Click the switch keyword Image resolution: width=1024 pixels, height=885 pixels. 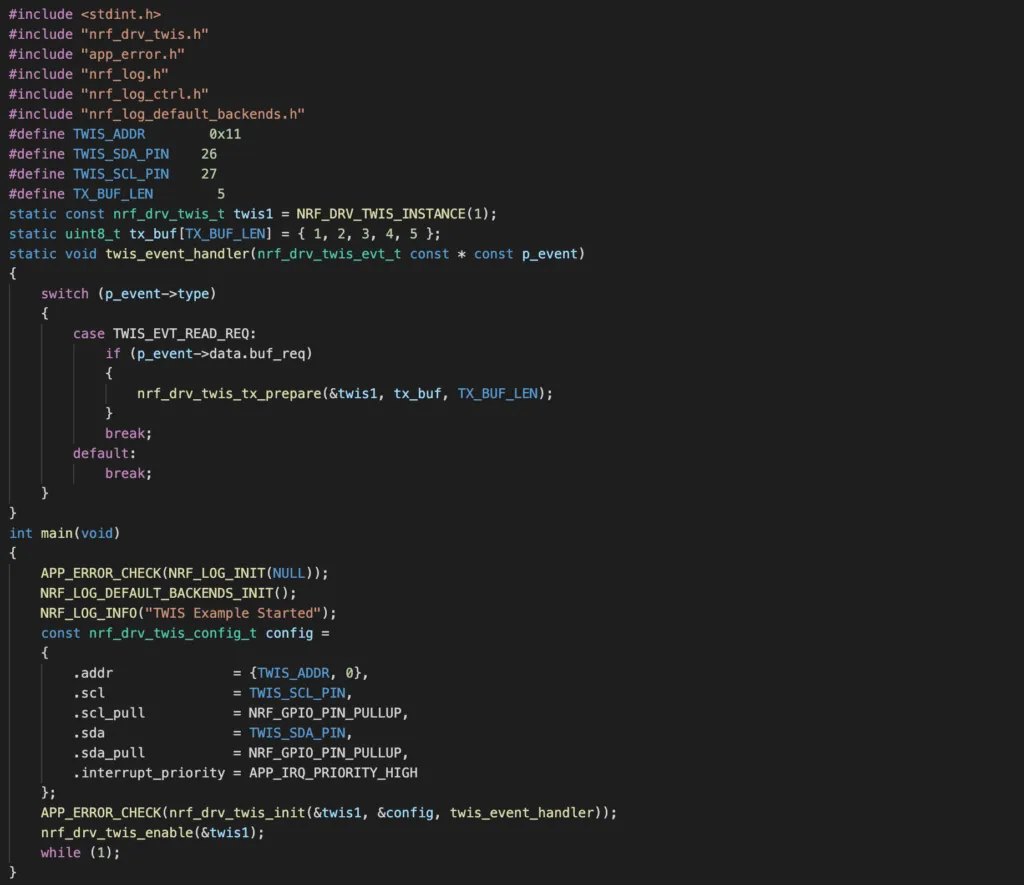[64, 293]
